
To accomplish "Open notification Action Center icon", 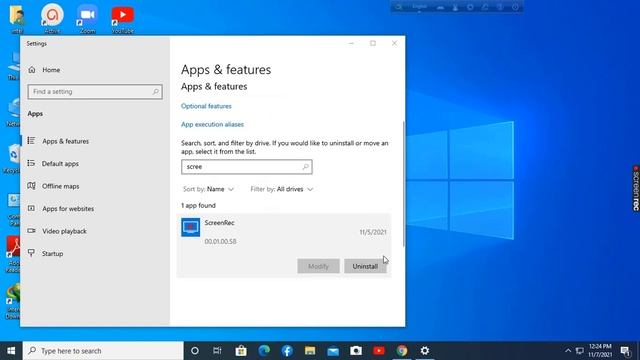I will click(x=625, y=351).
